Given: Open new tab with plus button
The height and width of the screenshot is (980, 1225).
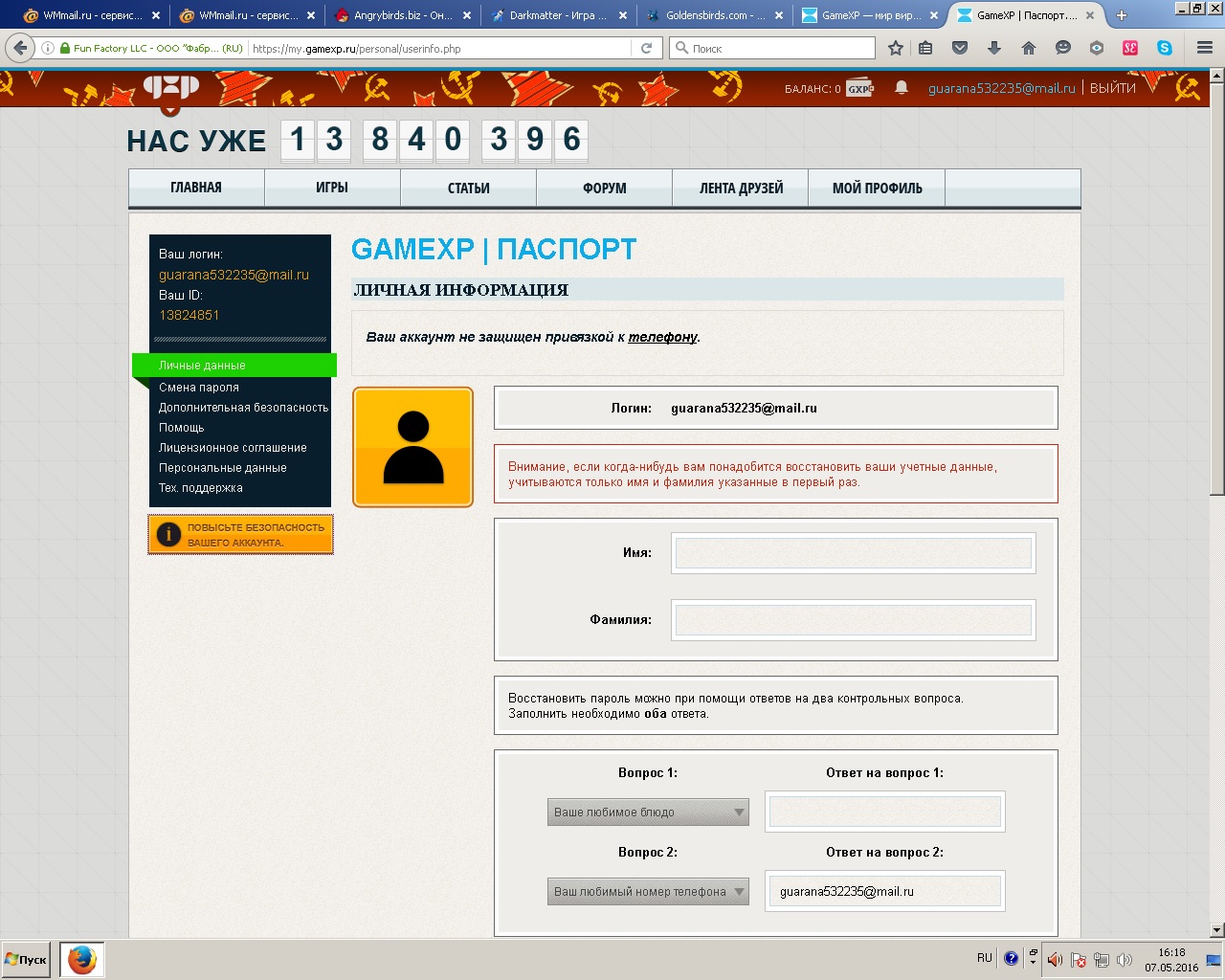Looking at the screenshot, I should [1122, 15].
